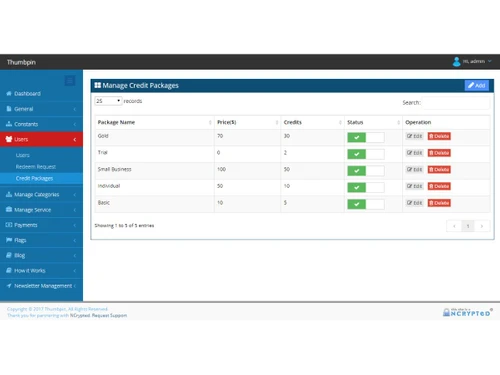Click the Showing 1 to 5 entries text

124,226
